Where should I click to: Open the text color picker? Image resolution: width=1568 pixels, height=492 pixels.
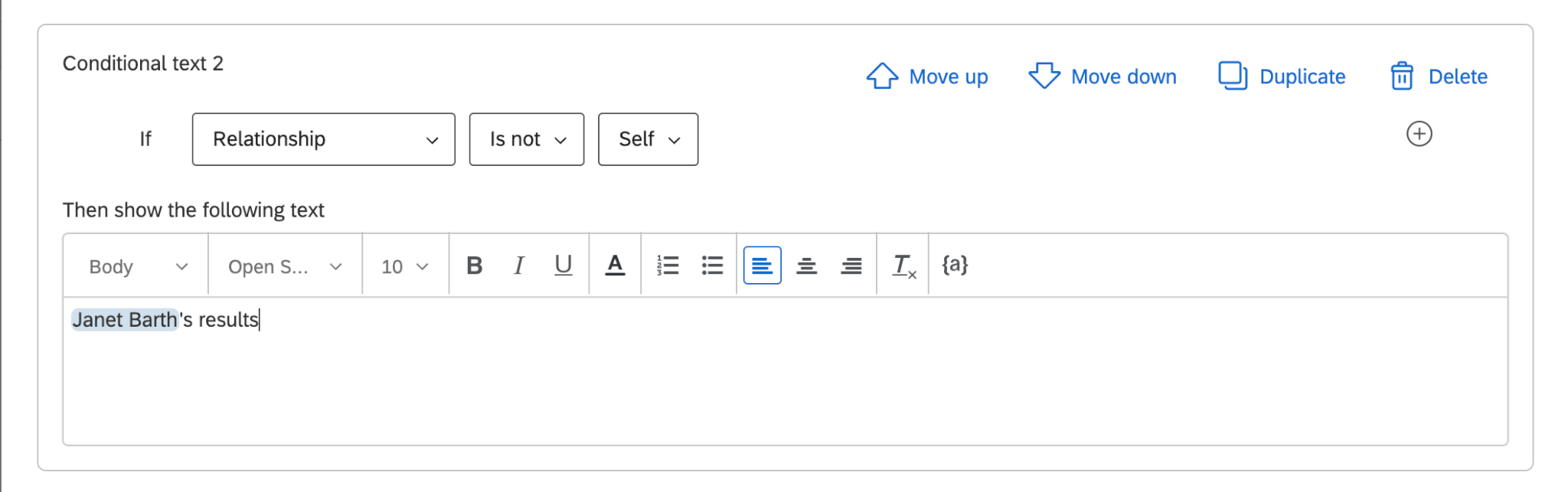615,266
